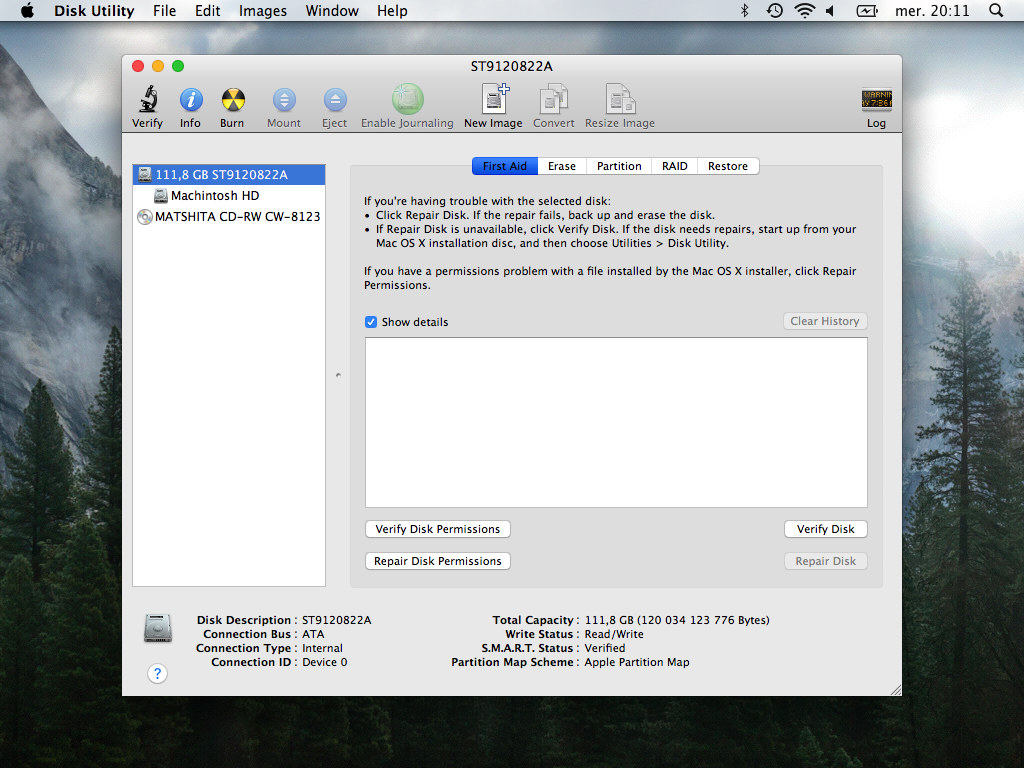Uncheck the Show details checkbox
Screen dimensions: 1024x768
(371, 322)
